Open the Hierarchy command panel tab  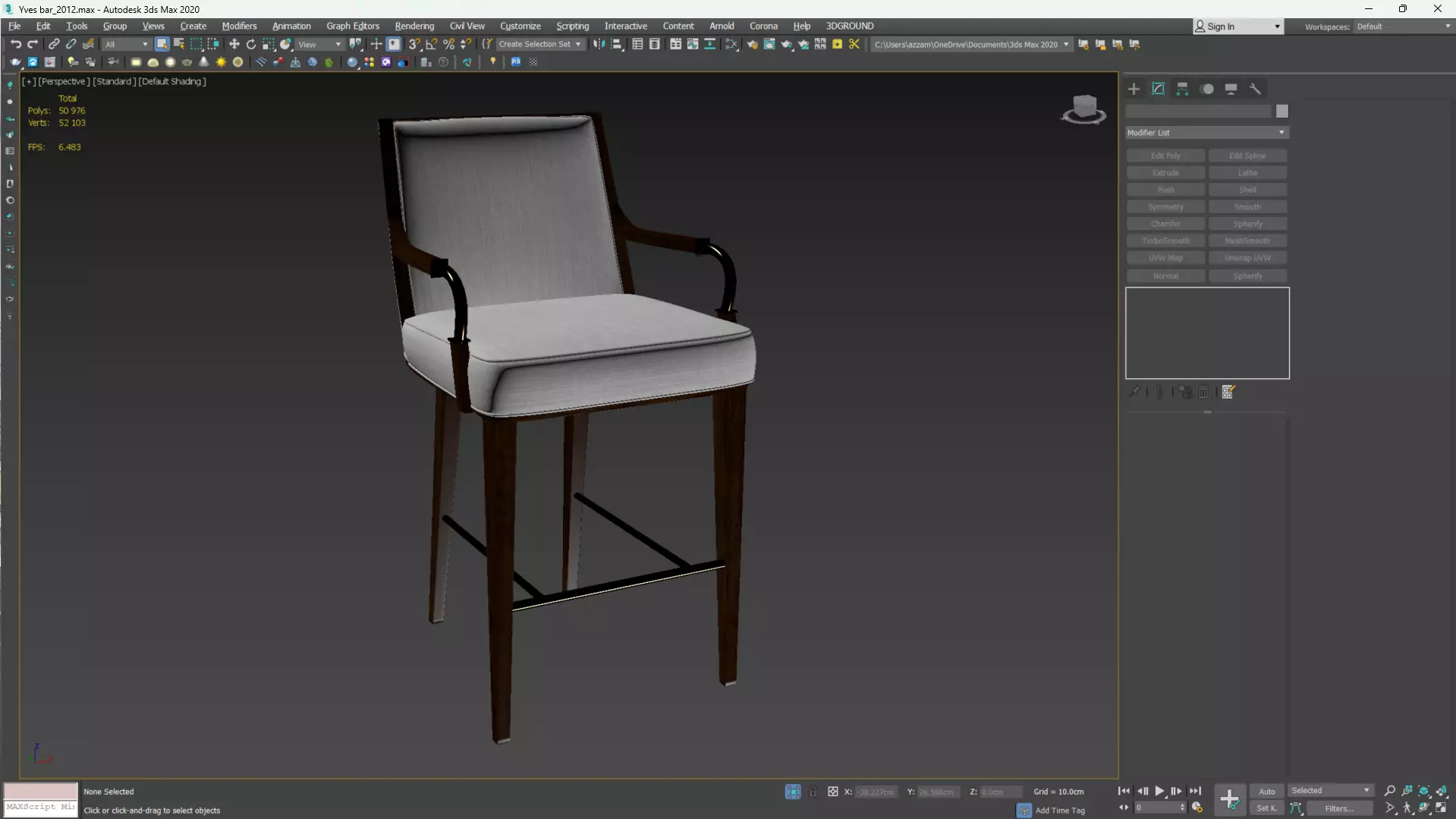[1182, 89]
